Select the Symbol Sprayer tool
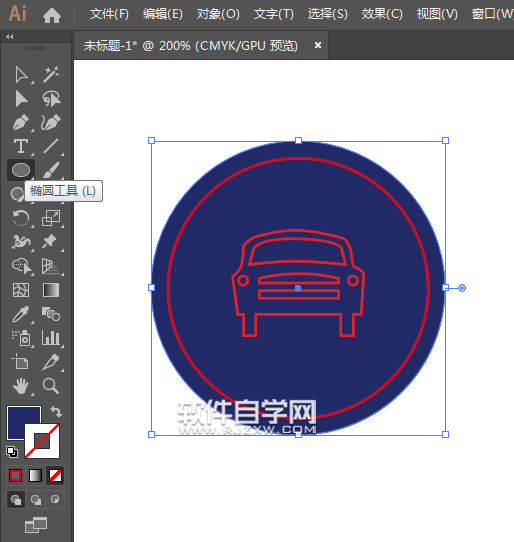 point(22,338)
